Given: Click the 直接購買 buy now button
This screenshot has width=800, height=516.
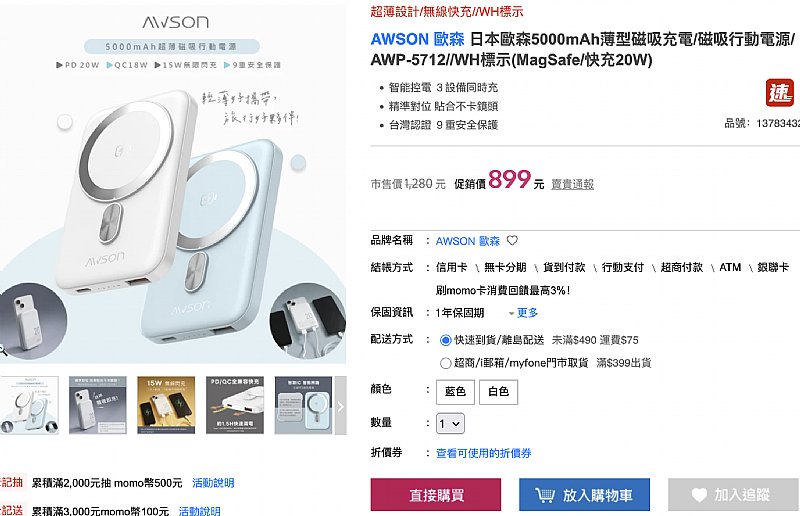Looking at the screenshot, I should click(436, 495).
